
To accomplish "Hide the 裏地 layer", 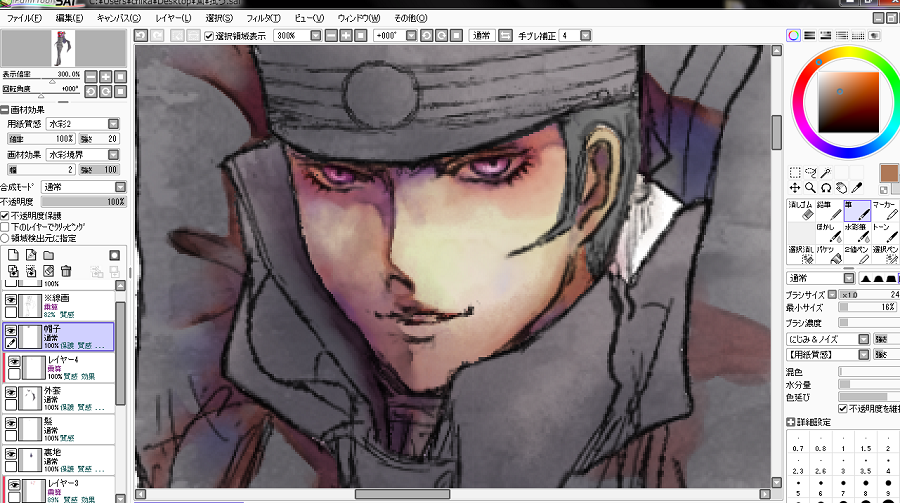I will tap(11, 454).
